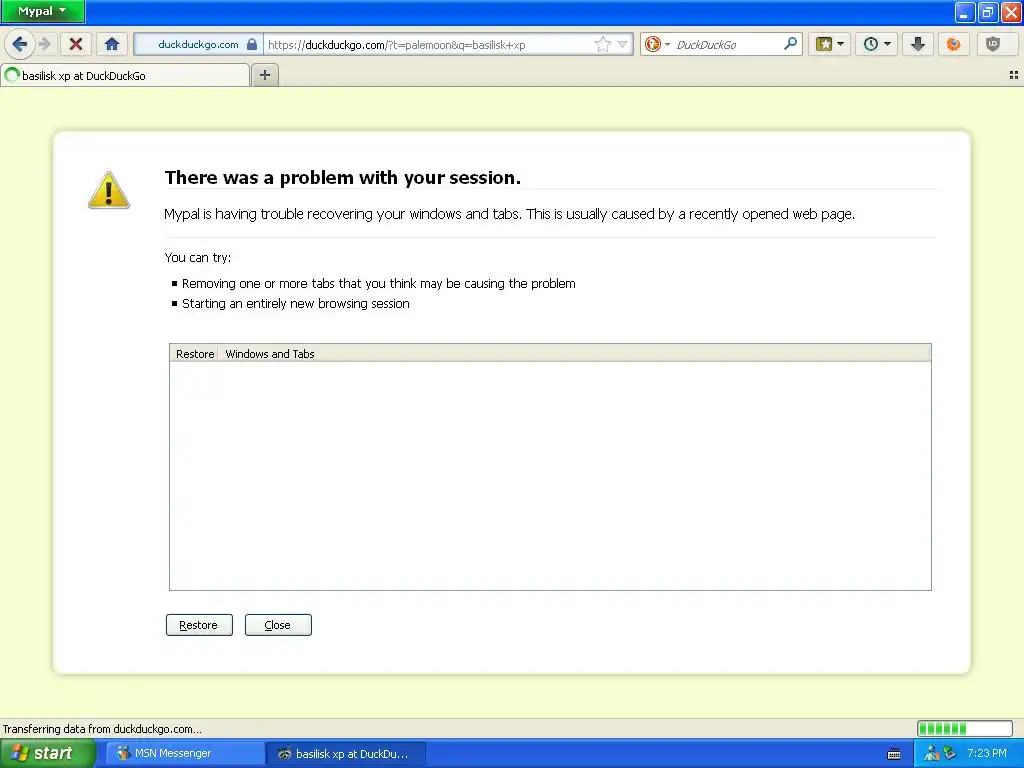Click the duckduckgo.com site identity label
Viewport: 1024px width, 768px height.
pos(198,44)
